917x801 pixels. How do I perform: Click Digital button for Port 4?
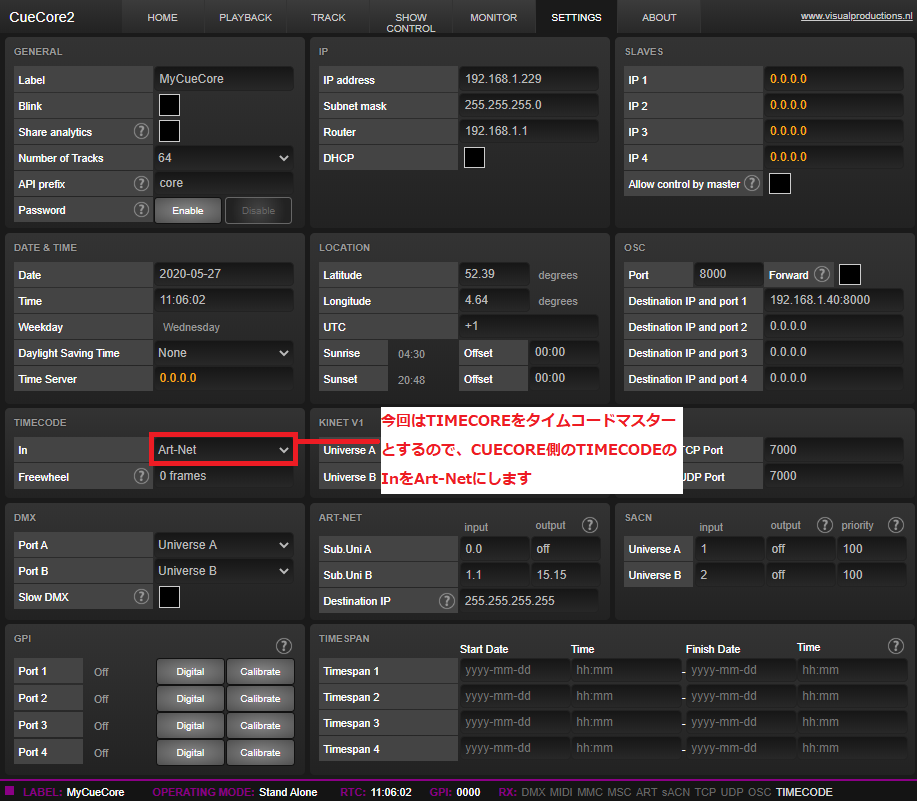pos(190,752)
